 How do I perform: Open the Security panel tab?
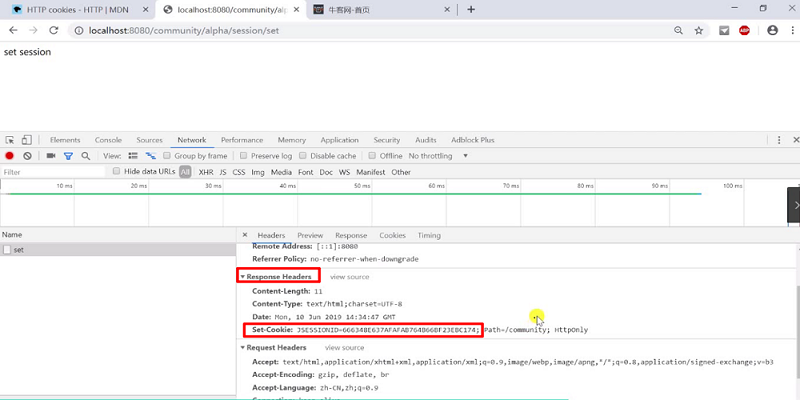[x=386, y=140]
